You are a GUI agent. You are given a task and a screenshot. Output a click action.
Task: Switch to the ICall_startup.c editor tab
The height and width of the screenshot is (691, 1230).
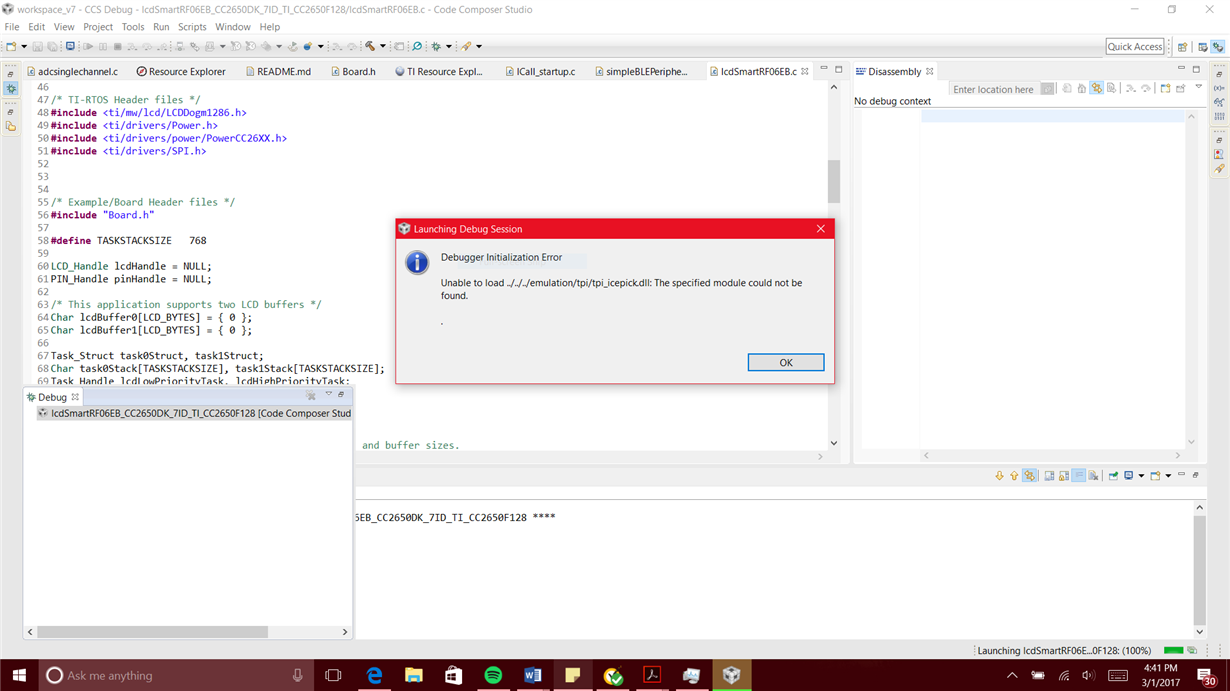click(540, 71)
